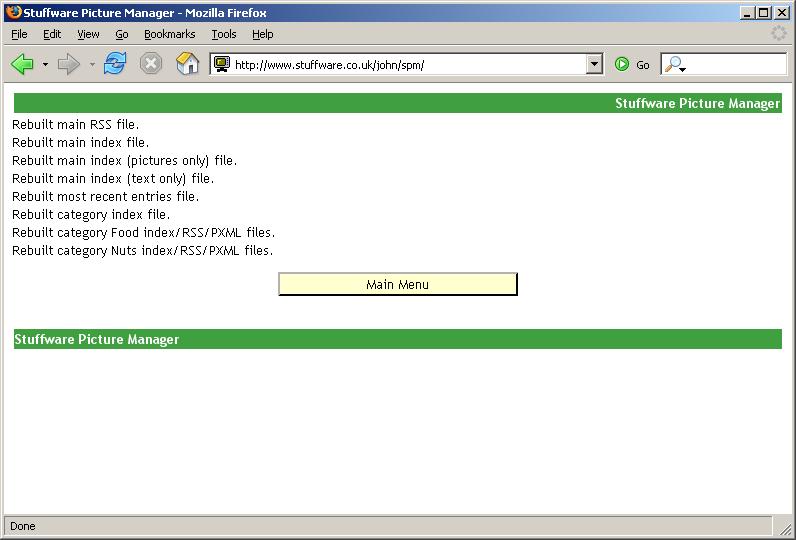The height and width of the screenshot is (540, 796).
Task: Go back with the green arrow
Action: point(22,64)
